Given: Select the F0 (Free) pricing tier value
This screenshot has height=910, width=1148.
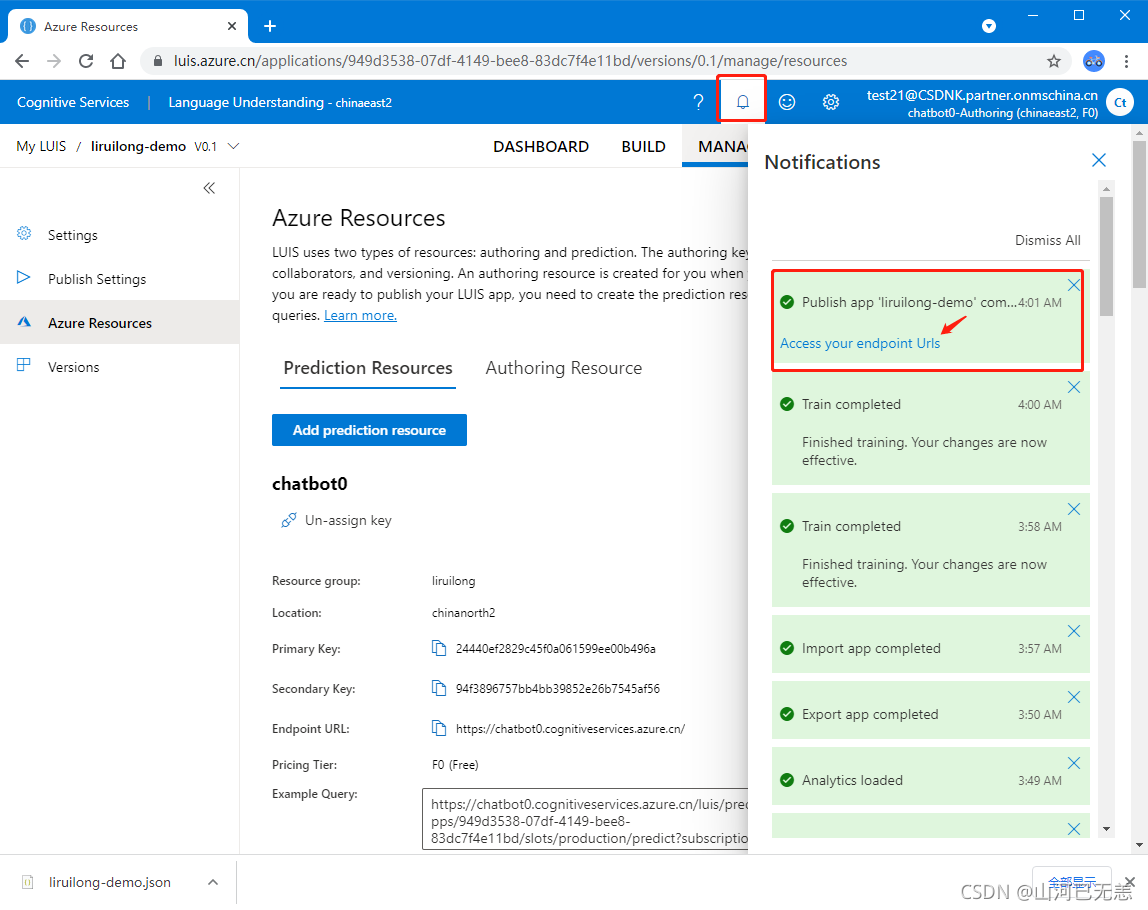Looking at the screenshot, I should pos(455,765).
